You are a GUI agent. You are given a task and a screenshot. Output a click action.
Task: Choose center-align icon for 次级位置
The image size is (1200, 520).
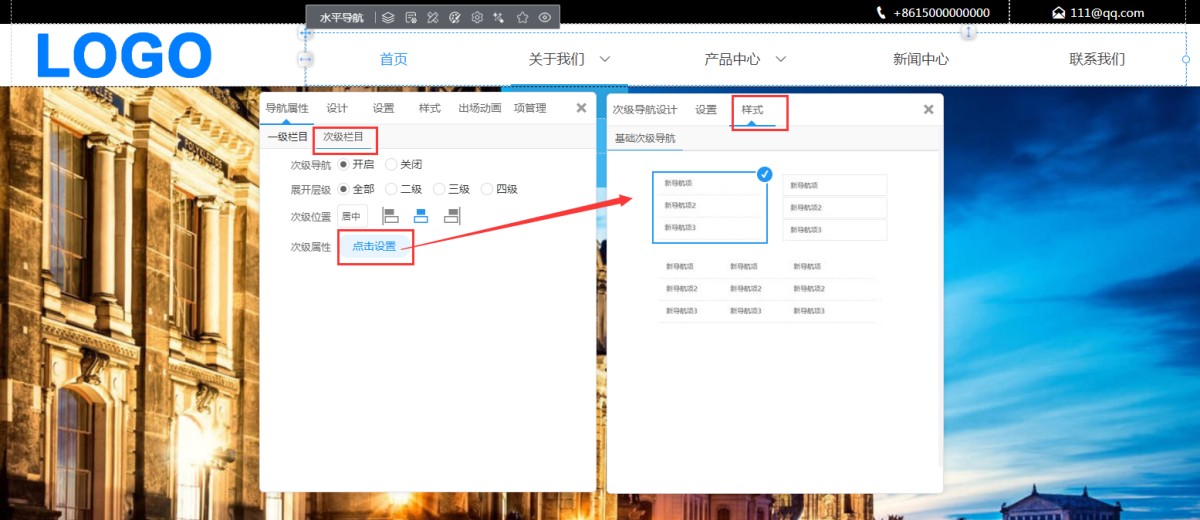pyautogui.click(x=421, y=215)
